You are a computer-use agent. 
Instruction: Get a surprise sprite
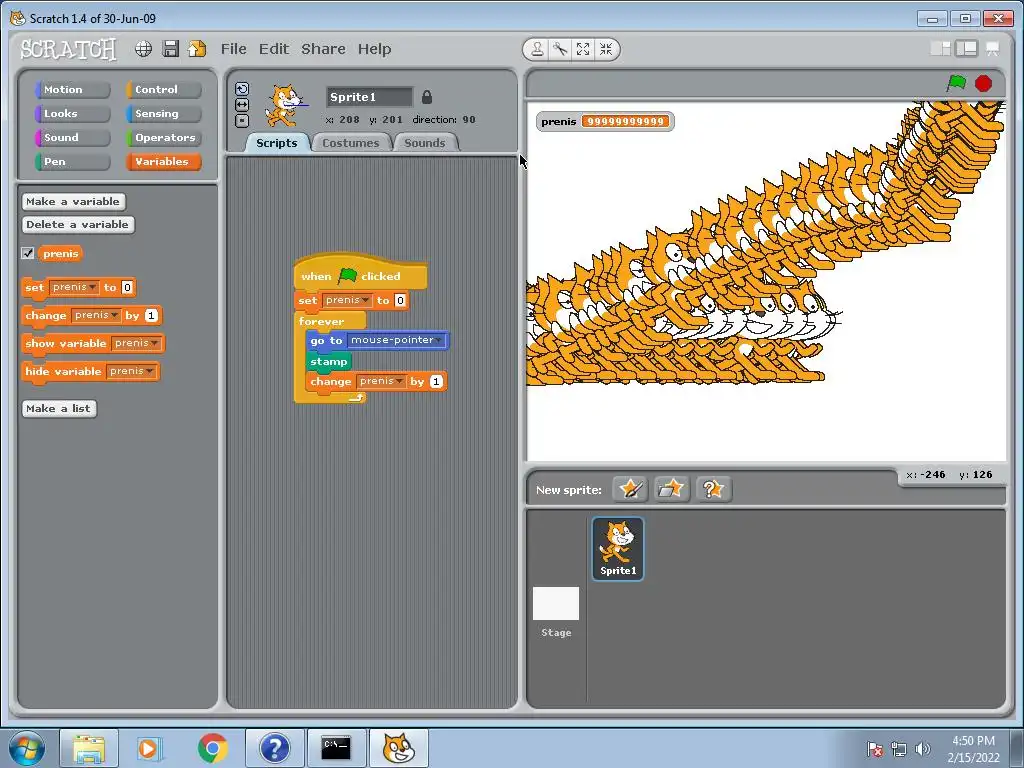click(713, 489)
